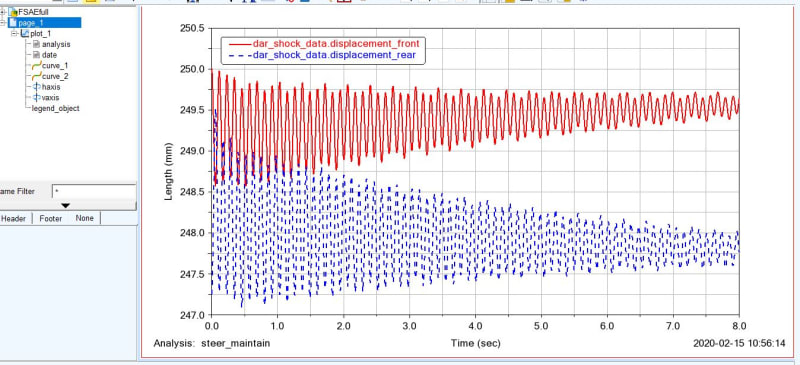Image resolution: width=800 pixels, height=365 pixels.
Task: Expand the FSAEfull tree node
Action: point(3,12)
